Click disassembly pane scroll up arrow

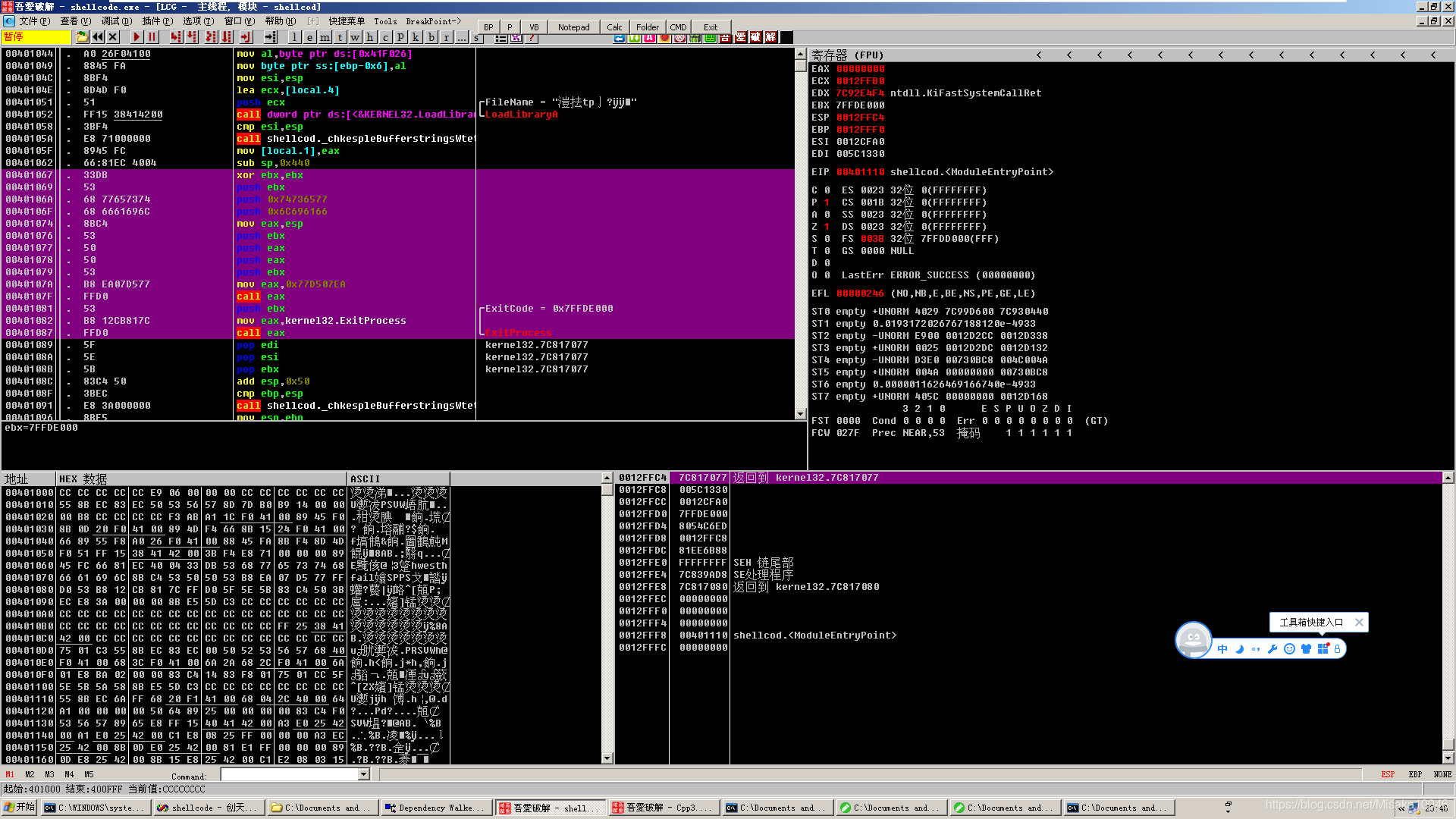[x=800, y=54]
